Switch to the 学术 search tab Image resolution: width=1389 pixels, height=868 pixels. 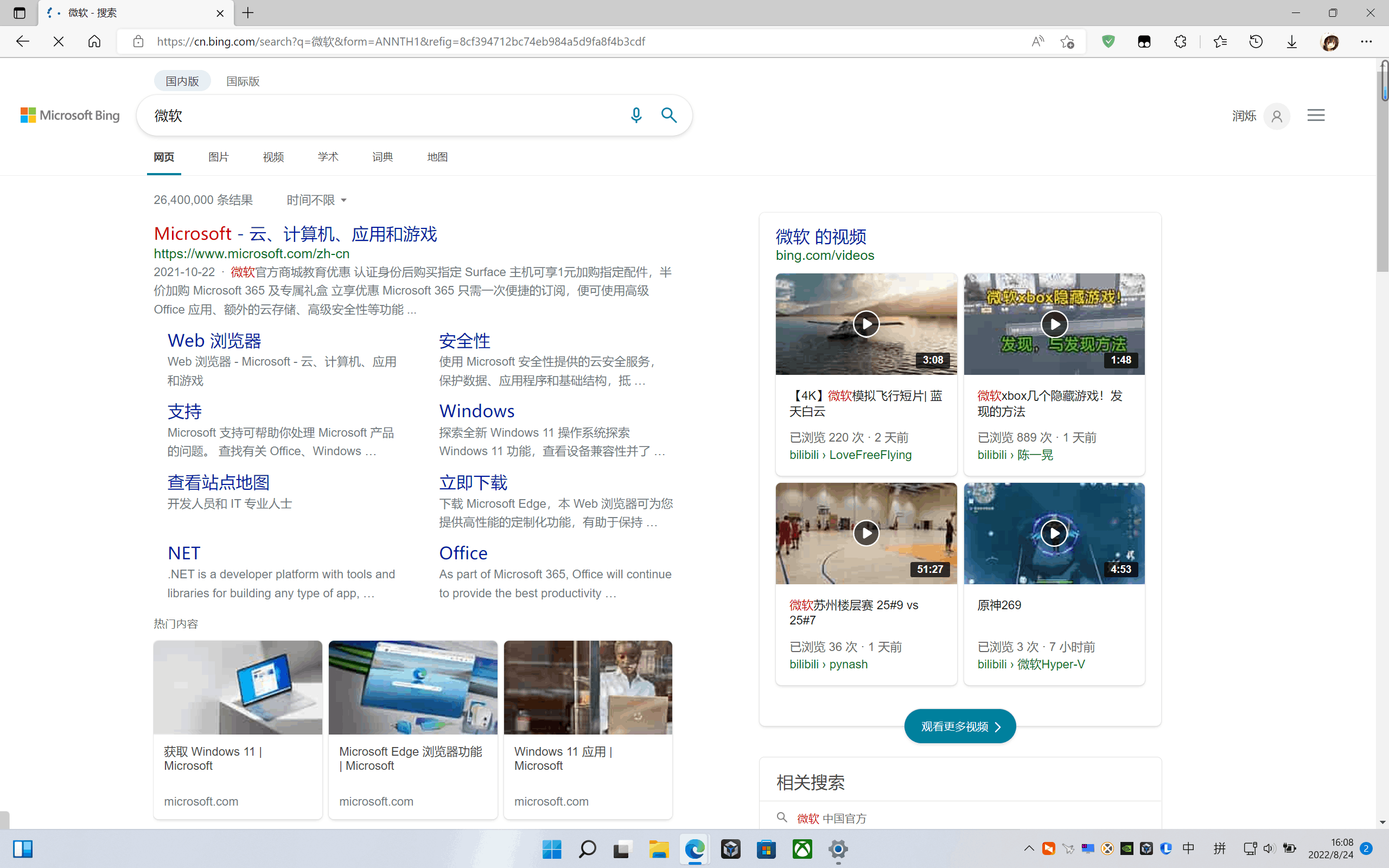click(x=328, y=157)
